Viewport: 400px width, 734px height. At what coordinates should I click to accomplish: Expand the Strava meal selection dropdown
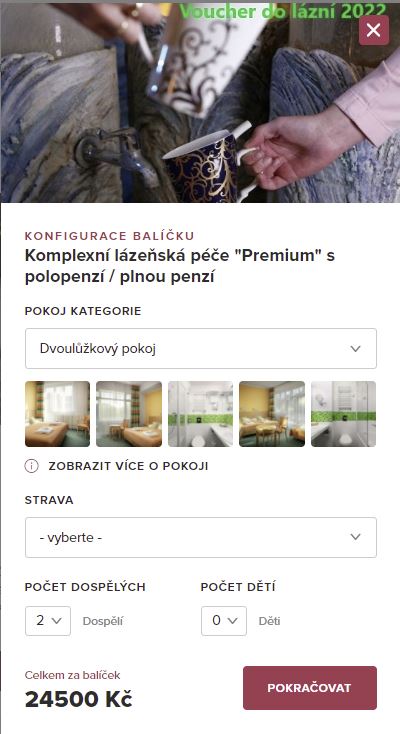tap(200, 537)
